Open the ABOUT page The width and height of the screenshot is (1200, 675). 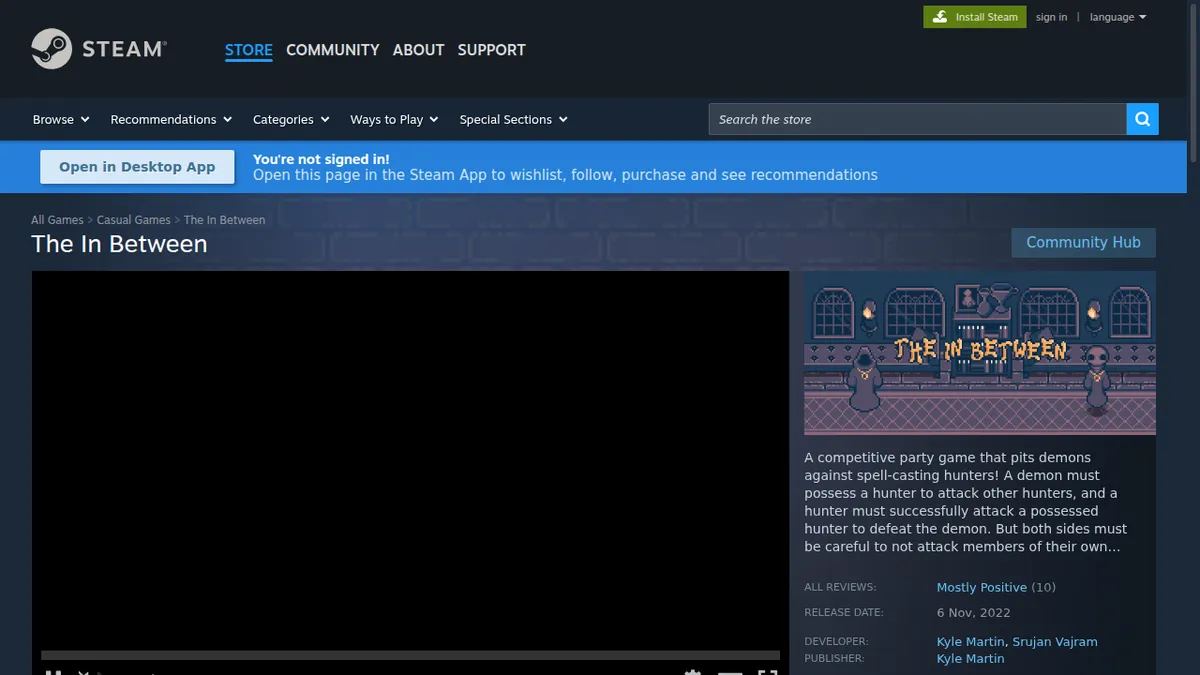pos(418,50)
